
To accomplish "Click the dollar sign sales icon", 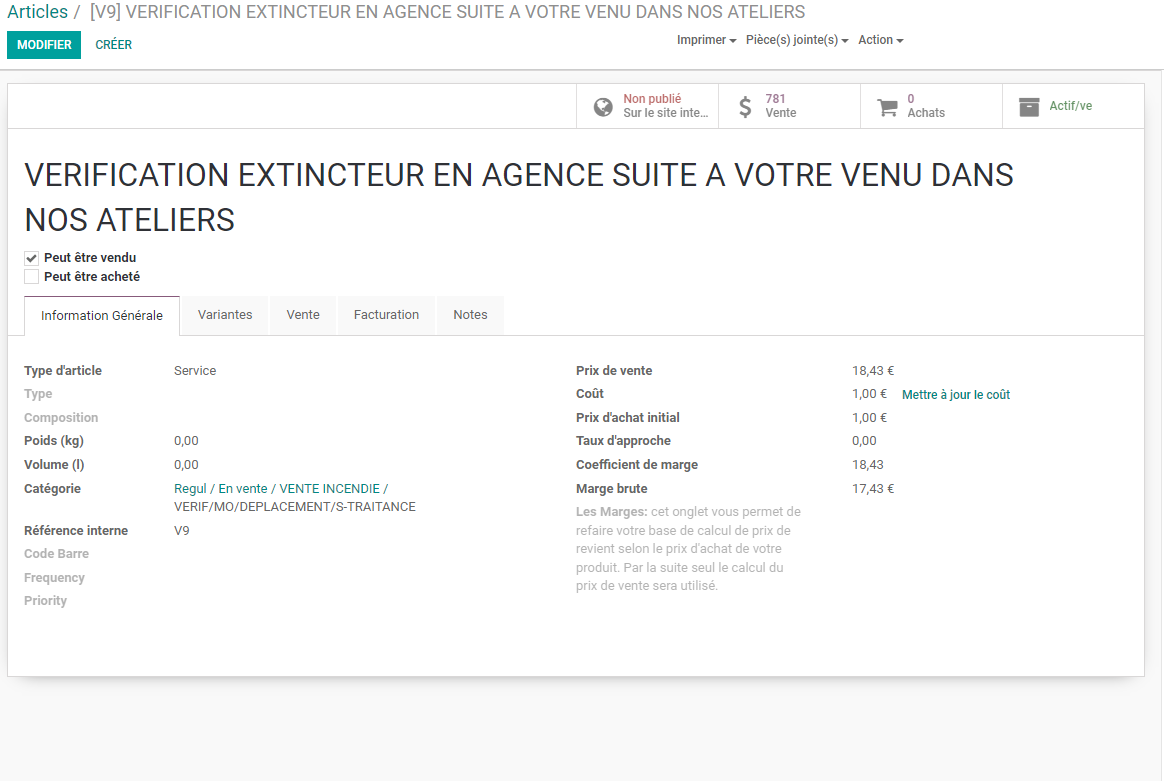I will tap(745, 107).
